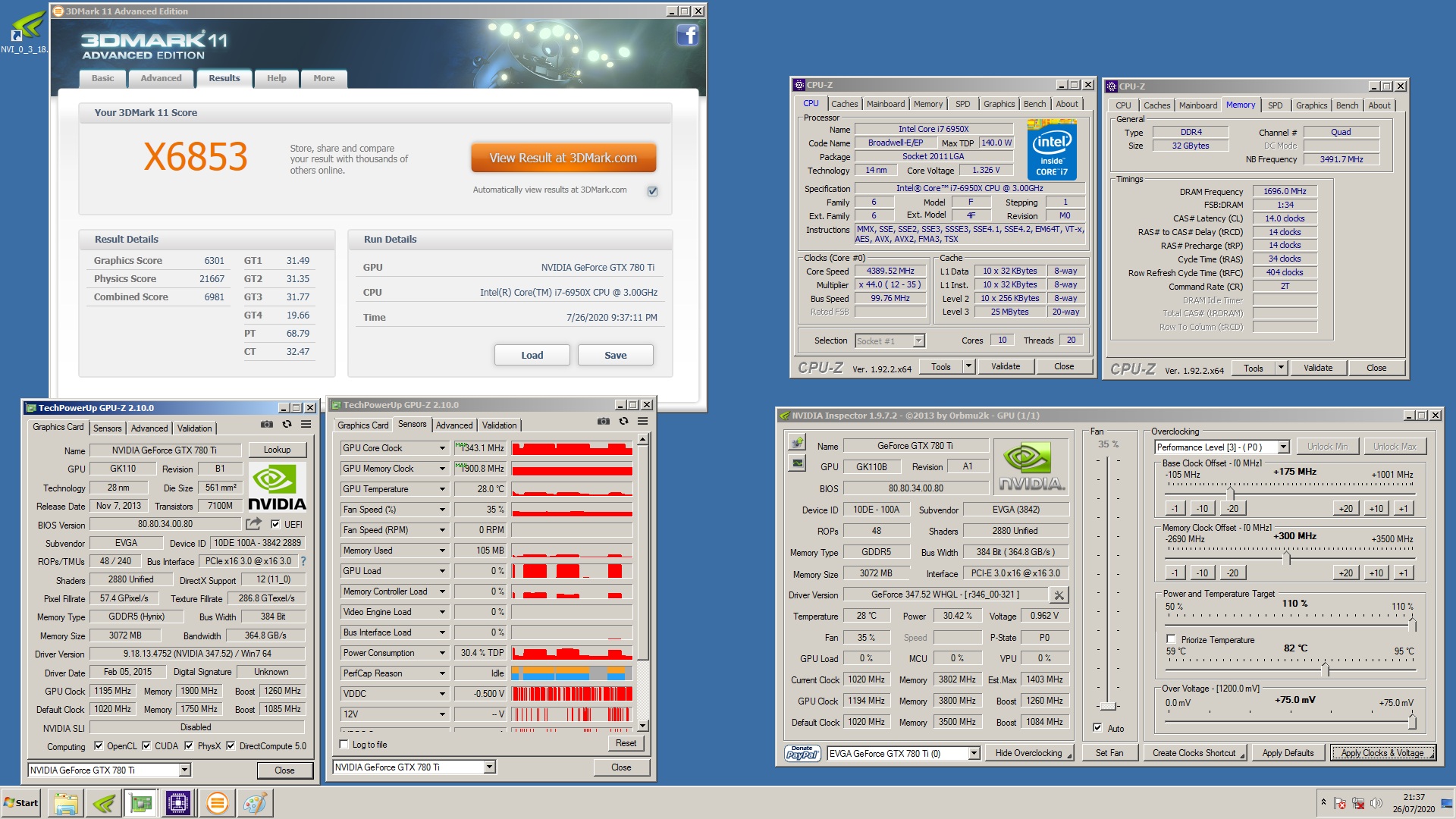This screenshot has width=1456, height=819.
Task: Click GPU-Z taskbar icon
Action: coord(141,803)
